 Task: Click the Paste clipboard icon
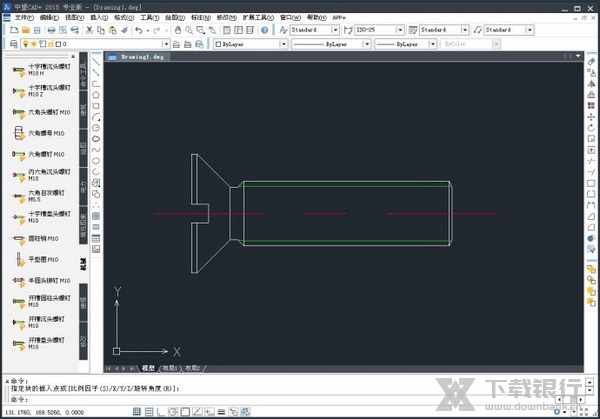(112, 30)
